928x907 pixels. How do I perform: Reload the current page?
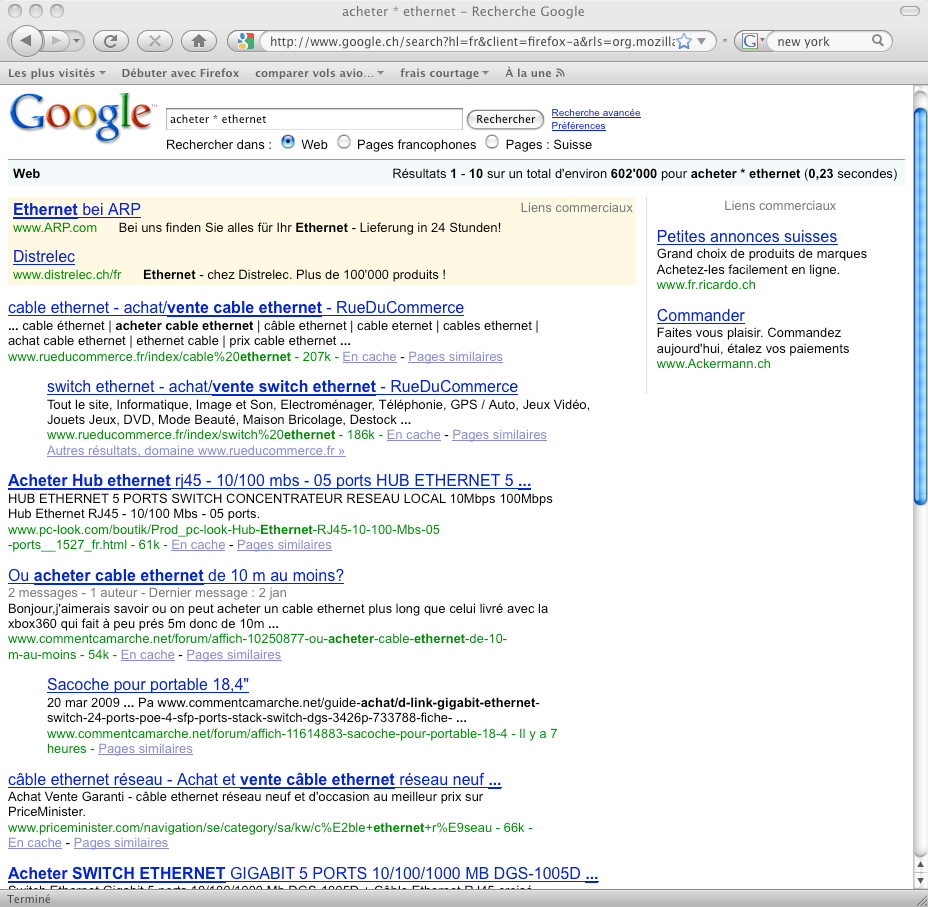[111, 41]
